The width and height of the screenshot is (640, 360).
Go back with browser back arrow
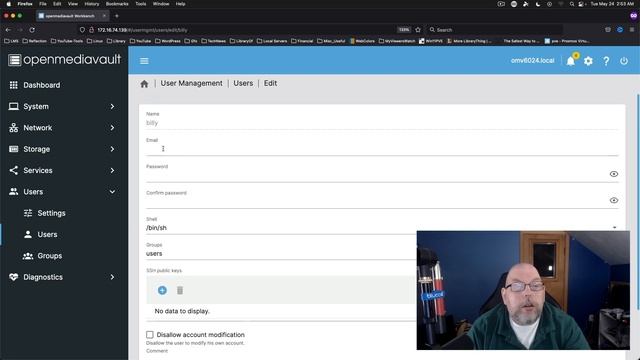[x=8, y=30]
